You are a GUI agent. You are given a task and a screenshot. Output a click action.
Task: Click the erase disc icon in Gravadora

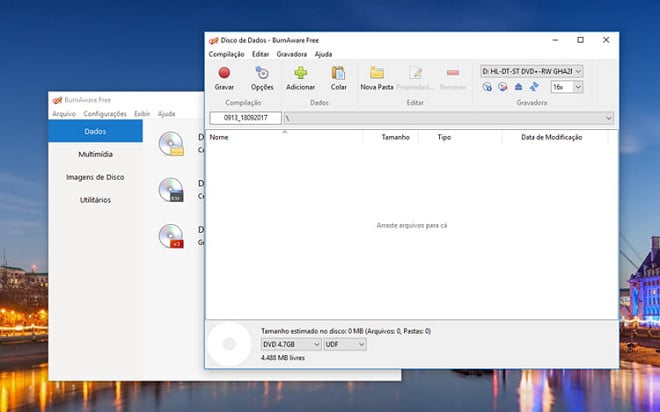point(503,87)
